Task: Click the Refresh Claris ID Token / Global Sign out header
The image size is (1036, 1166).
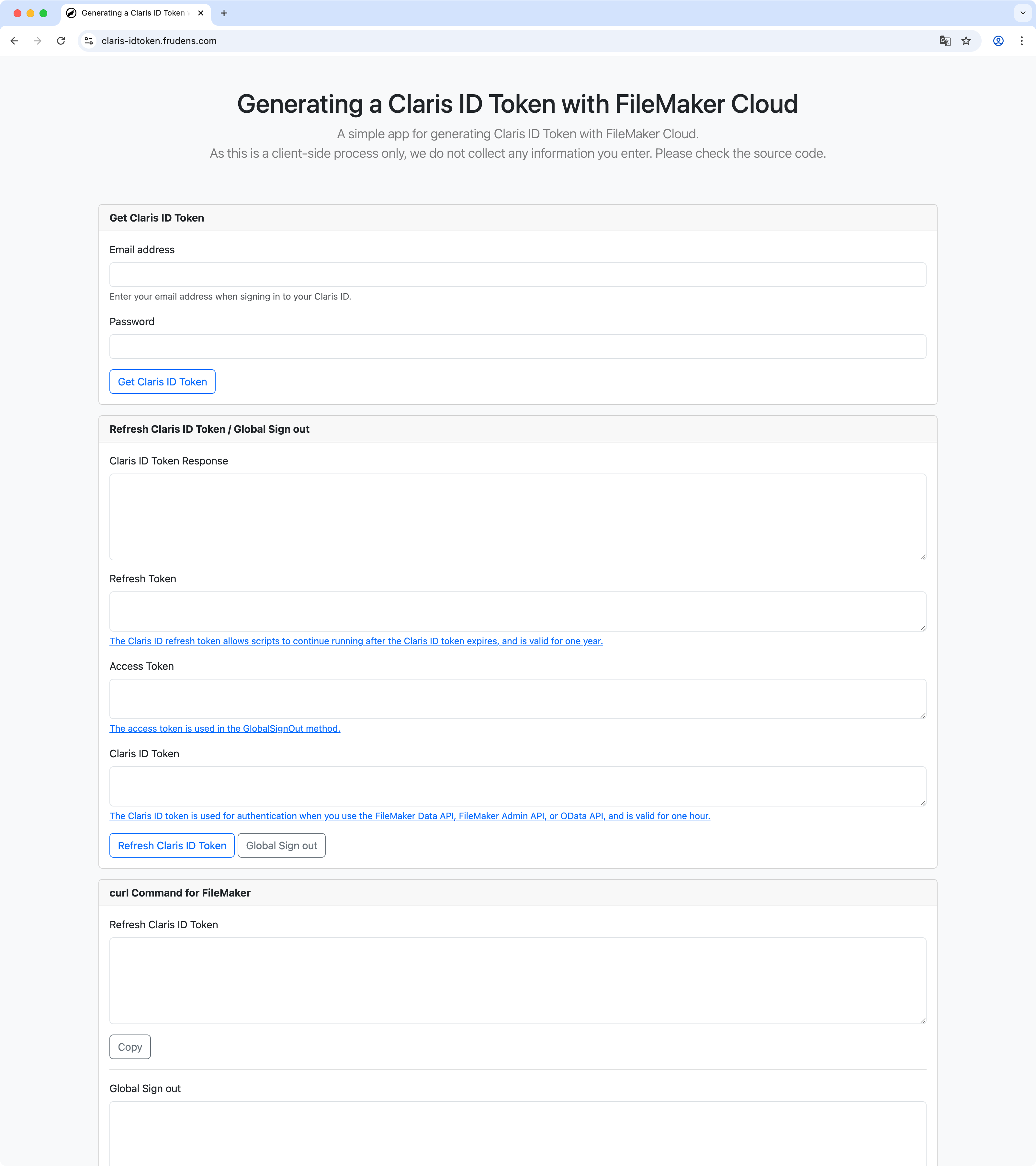Action: click(x=518, y=429)
